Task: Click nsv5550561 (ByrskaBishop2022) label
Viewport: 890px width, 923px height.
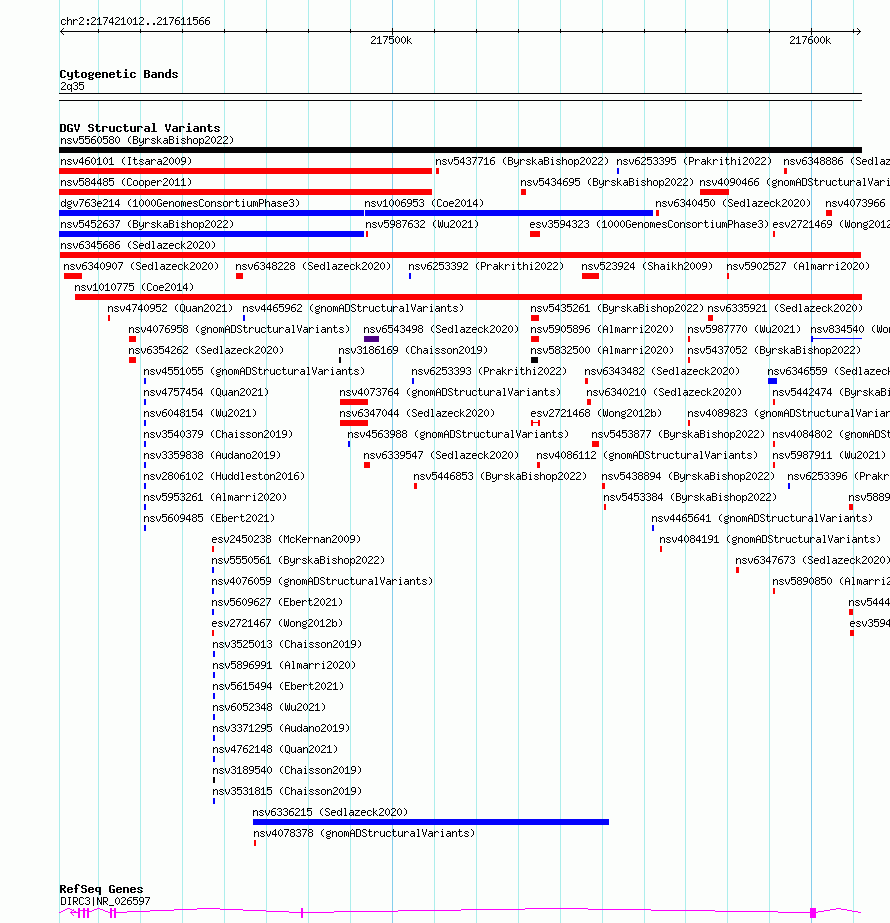Action: [x=298, y=560]
